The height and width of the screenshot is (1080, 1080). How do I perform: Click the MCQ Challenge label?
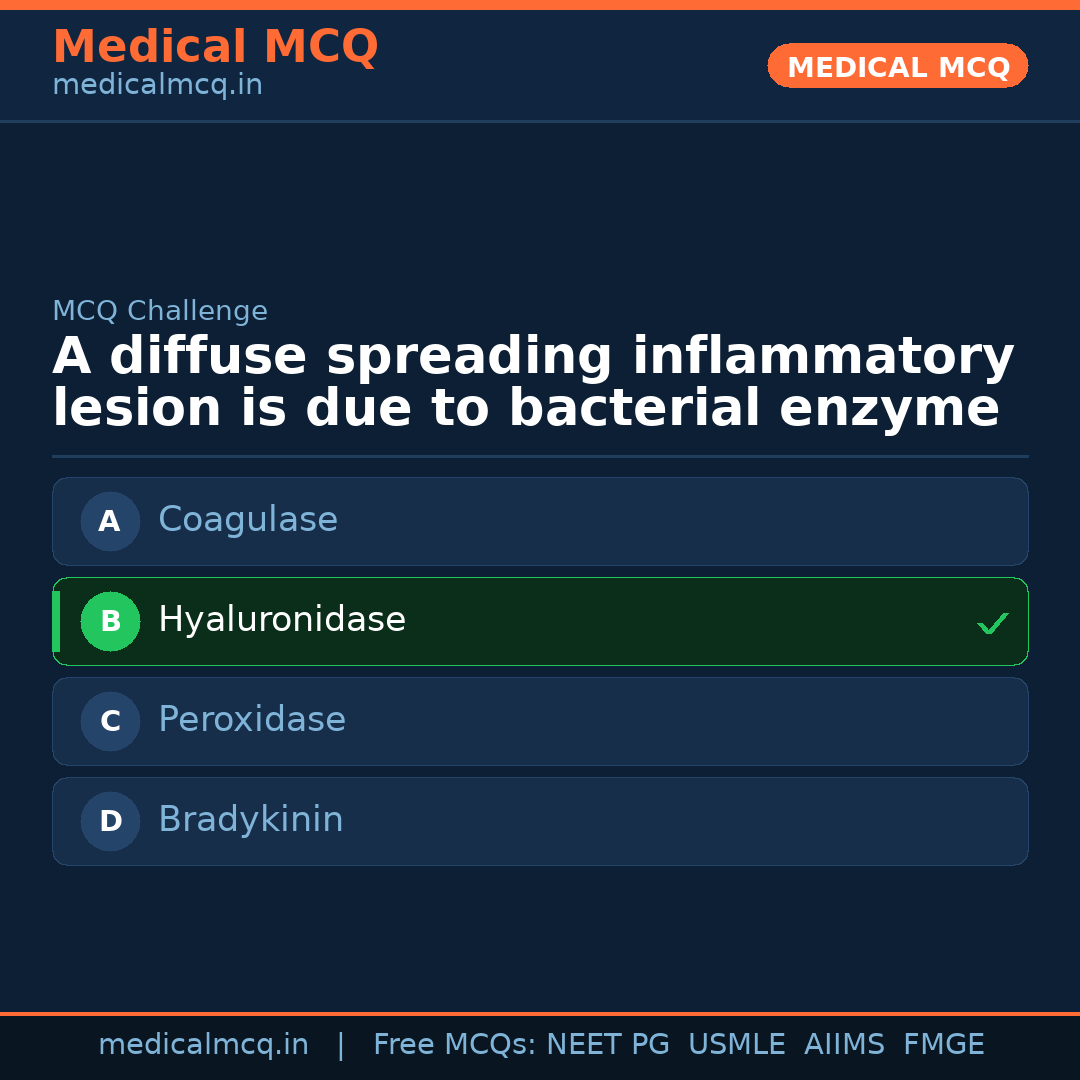160,311
